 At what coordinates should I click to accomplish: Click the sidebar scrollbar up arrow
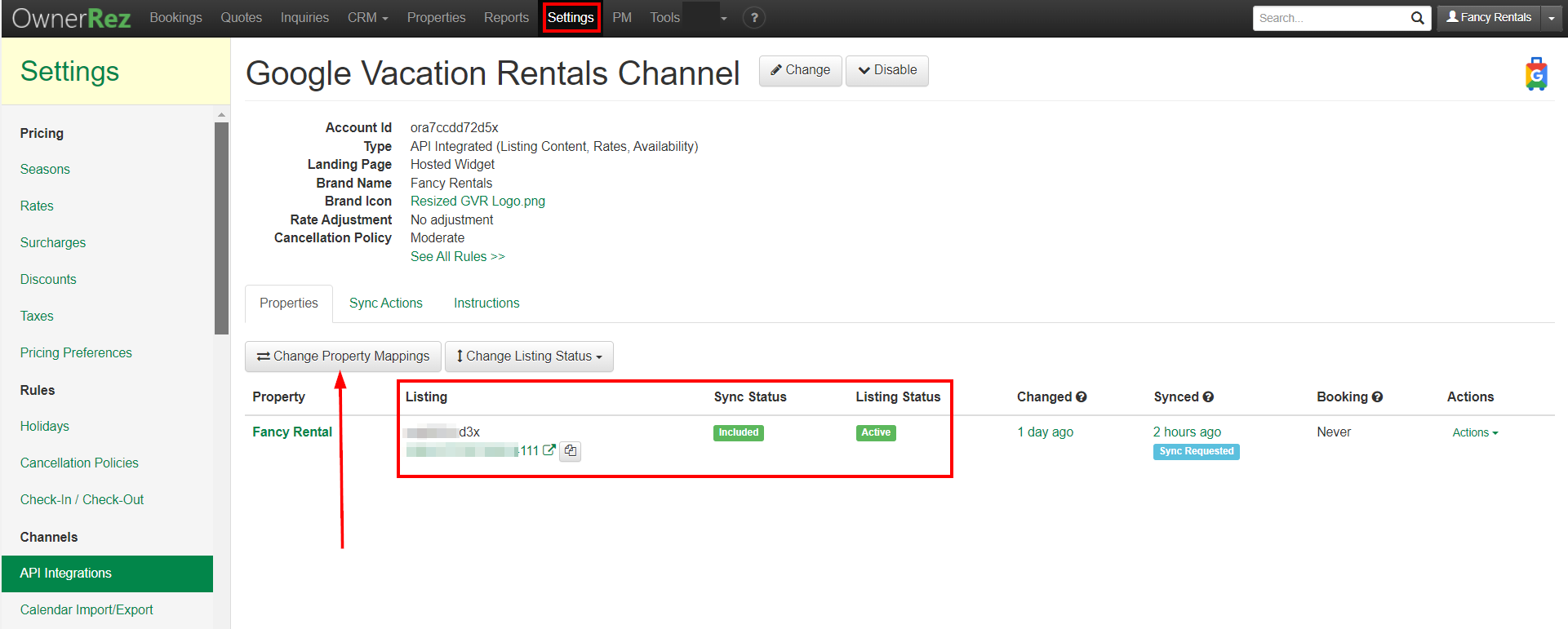221,115
